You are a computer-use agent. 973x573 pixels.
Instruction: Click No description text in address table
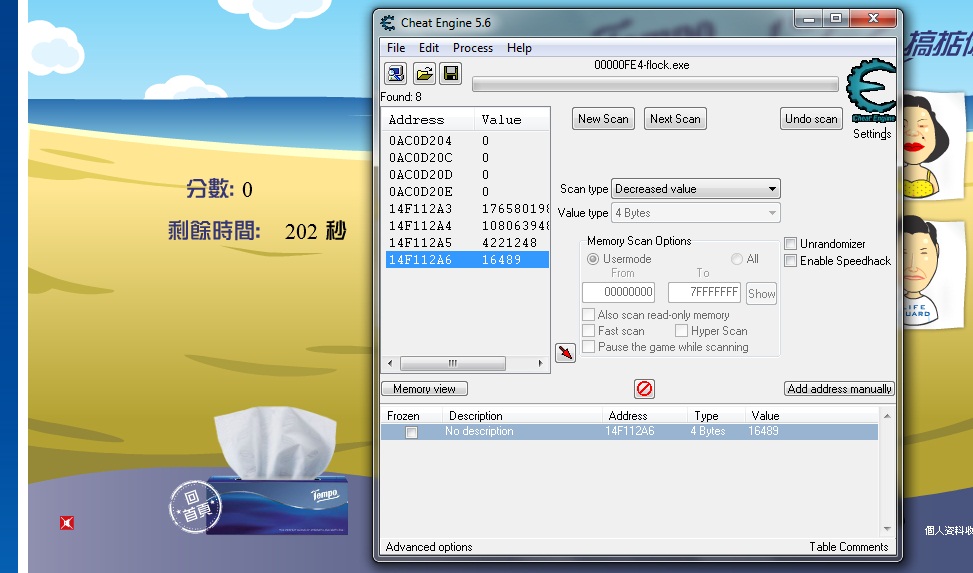479,431
